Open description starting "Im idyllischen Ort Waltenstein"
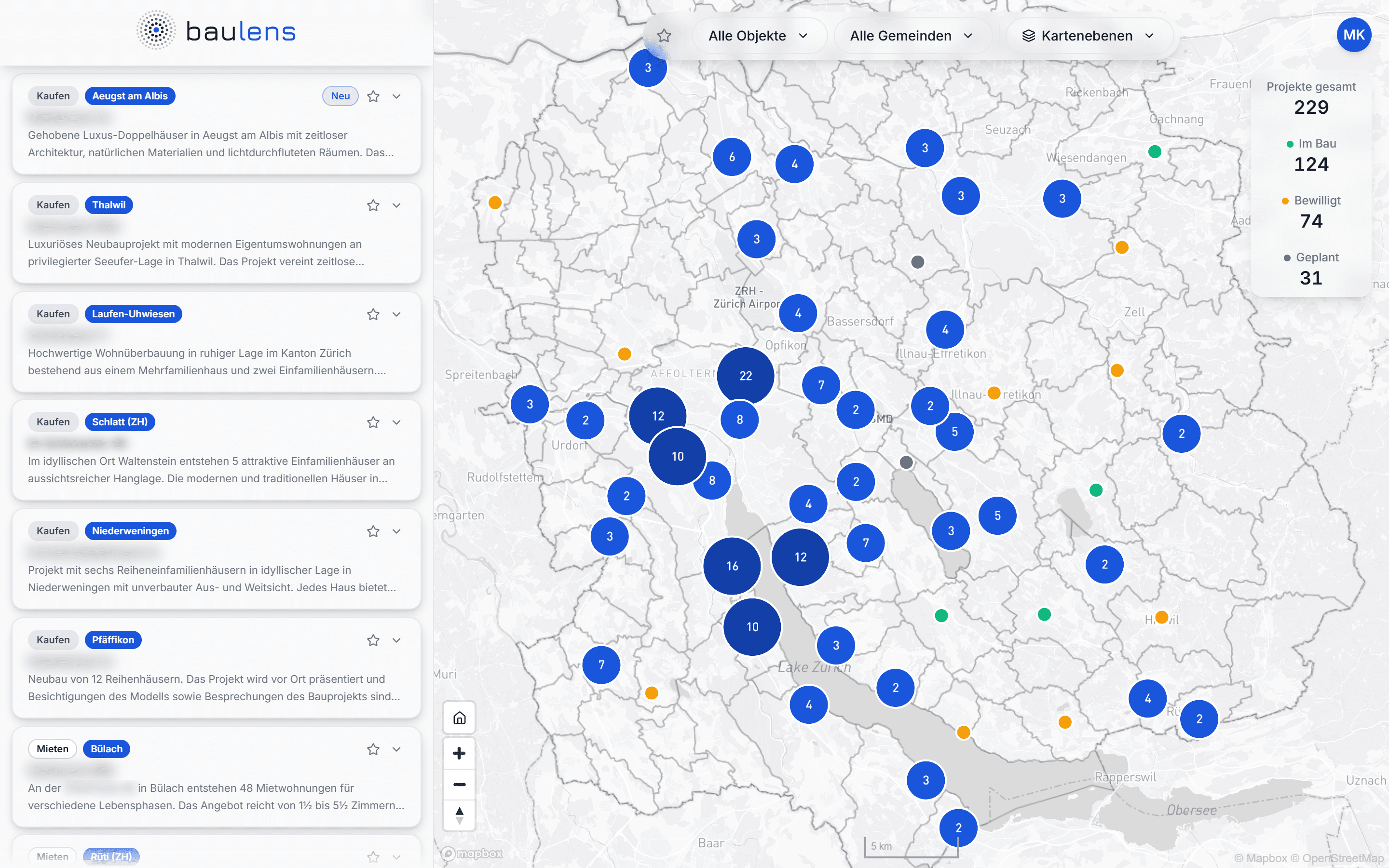Screen dimensions: 1389x868 (x=211, y=470)
